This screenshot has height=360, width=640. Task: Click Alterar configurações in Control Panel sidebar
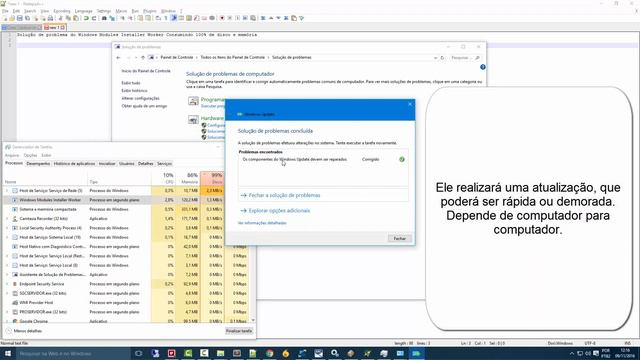click(140, 98)
